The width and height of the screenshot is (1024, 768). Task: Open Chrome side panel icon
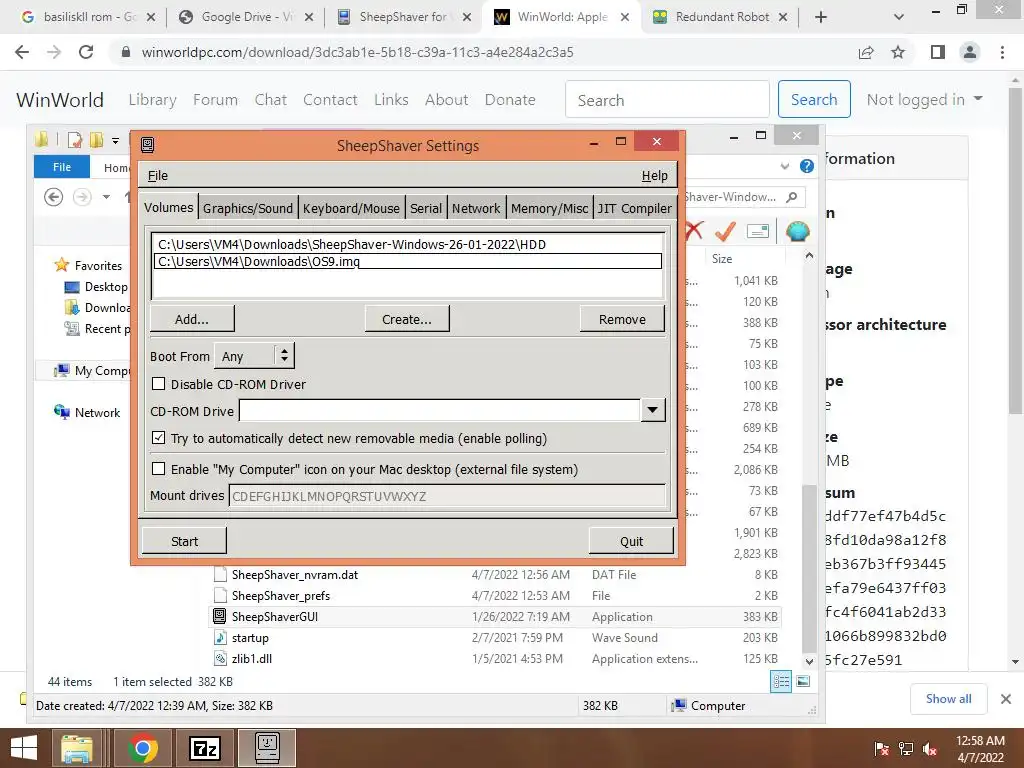point(938,52)
